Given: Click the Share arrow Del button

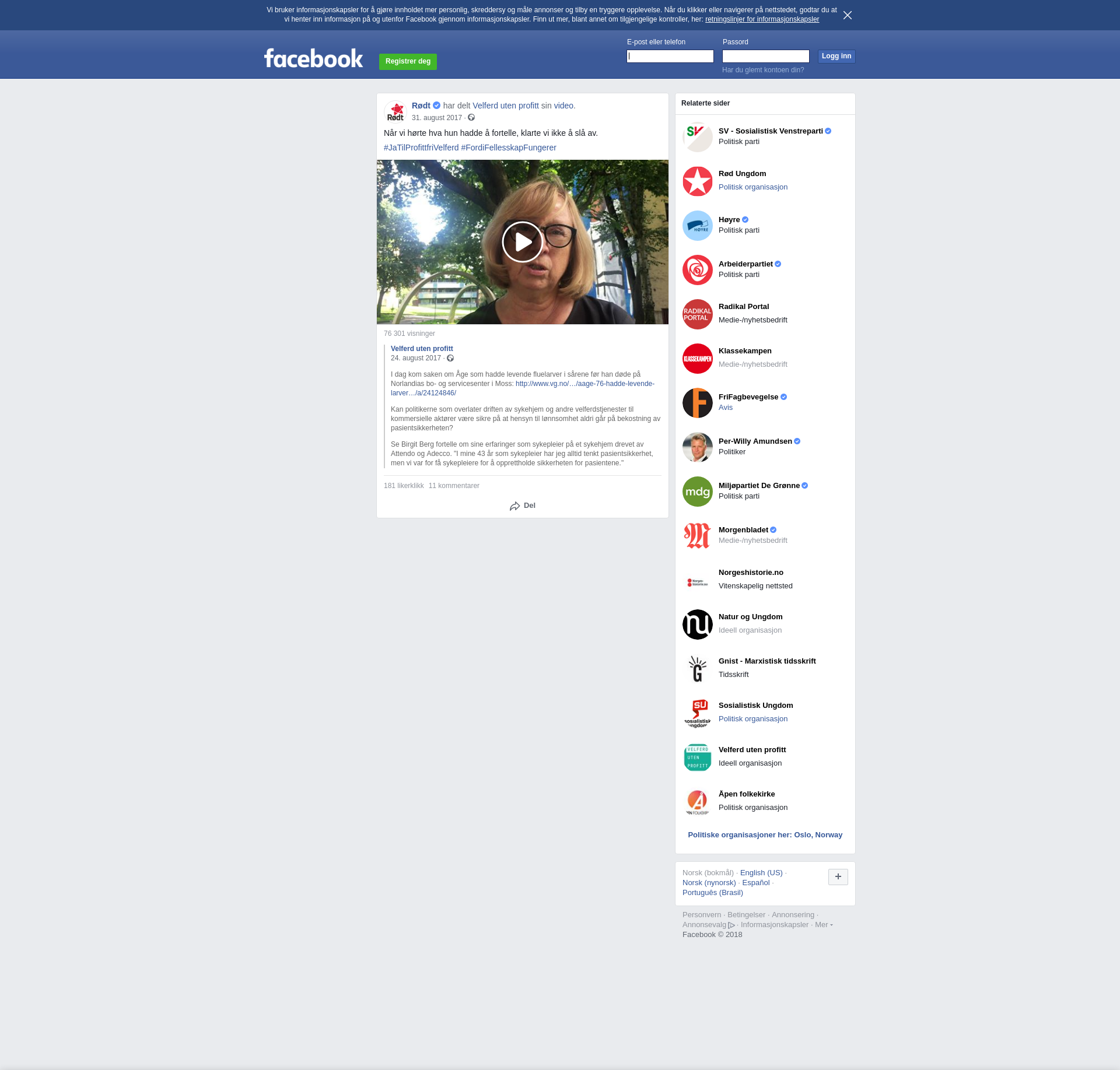Looking at the screenshot, I should point(522,506).
